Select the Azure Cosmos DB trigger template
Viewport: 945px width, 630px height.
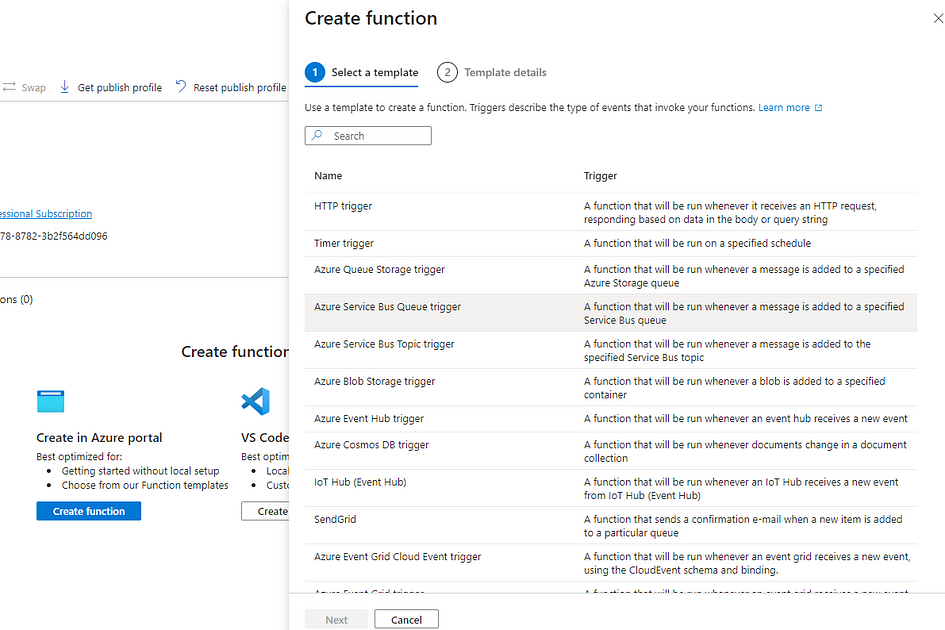(611, 451)
